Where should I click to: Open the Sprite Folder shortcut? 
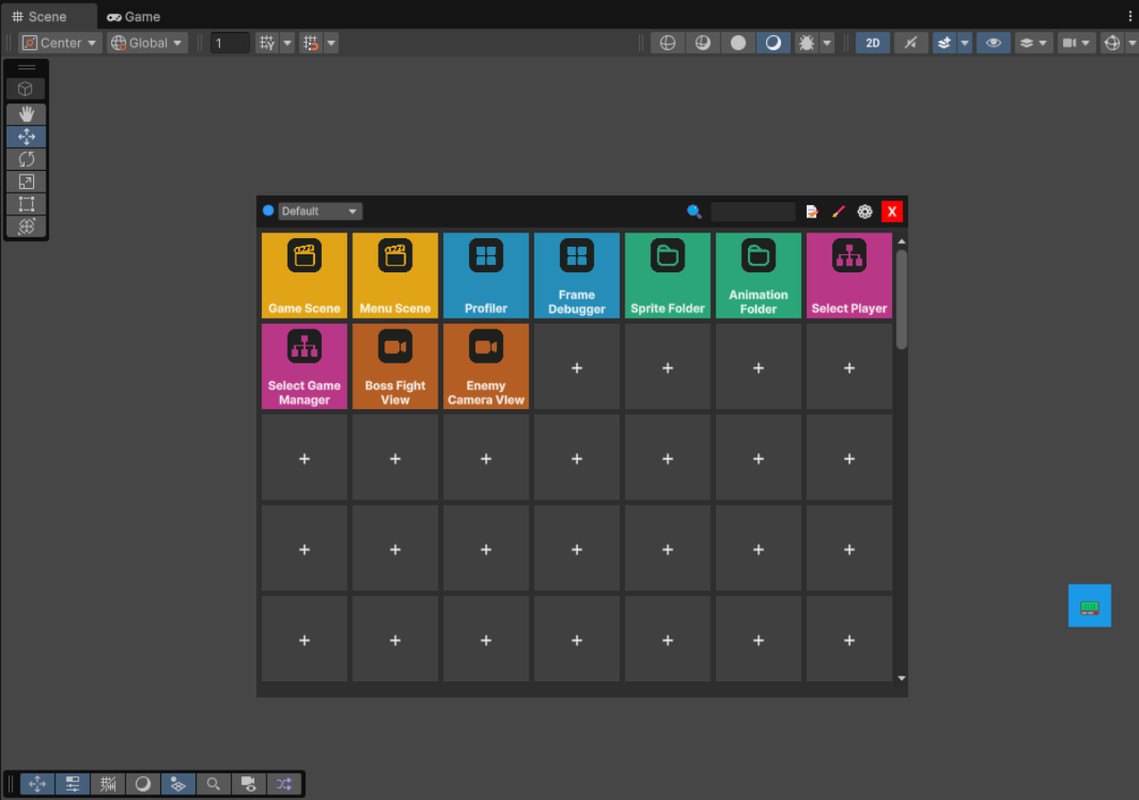(667, 275)
